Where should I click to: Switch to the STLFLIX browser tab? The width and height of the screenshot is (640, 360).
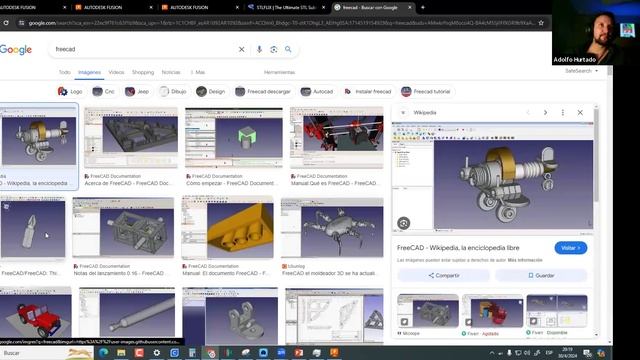point(286,7)
